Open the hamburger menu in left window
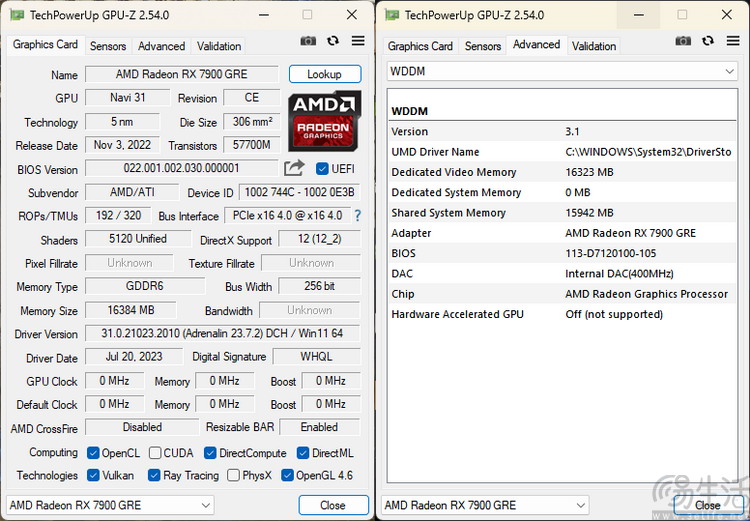This screenshot has height=521, width=750. coord(358,42)
